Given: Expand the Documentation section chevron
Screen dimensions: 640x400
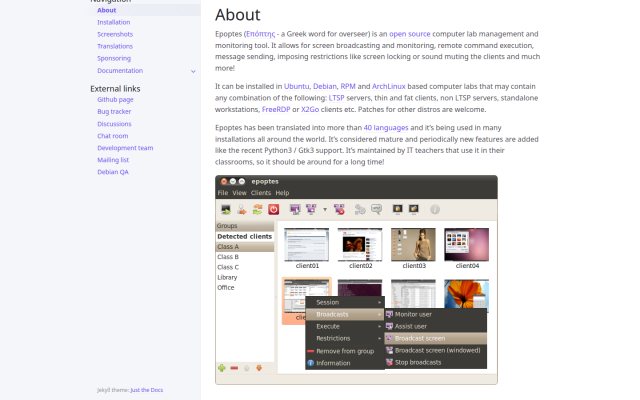Looking at the screenshot, I should 193,71.
